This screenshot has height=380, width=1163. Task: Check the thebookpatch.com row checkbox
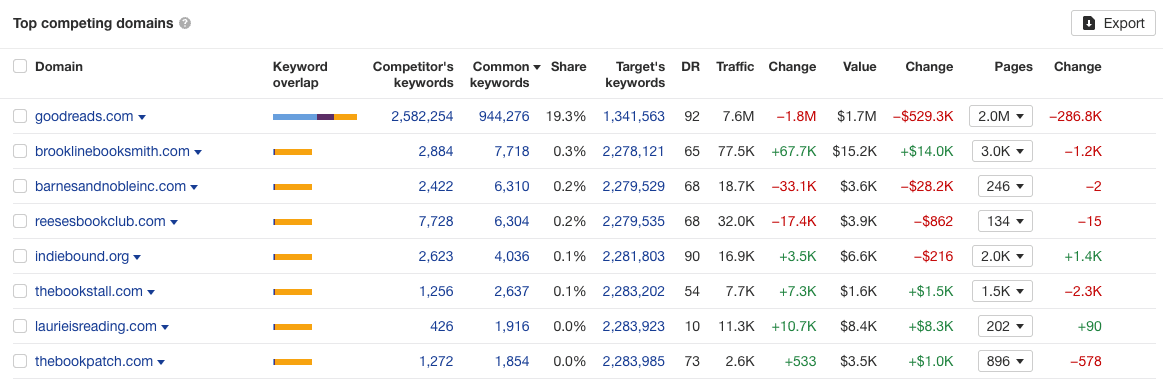[x=20, y=361]
